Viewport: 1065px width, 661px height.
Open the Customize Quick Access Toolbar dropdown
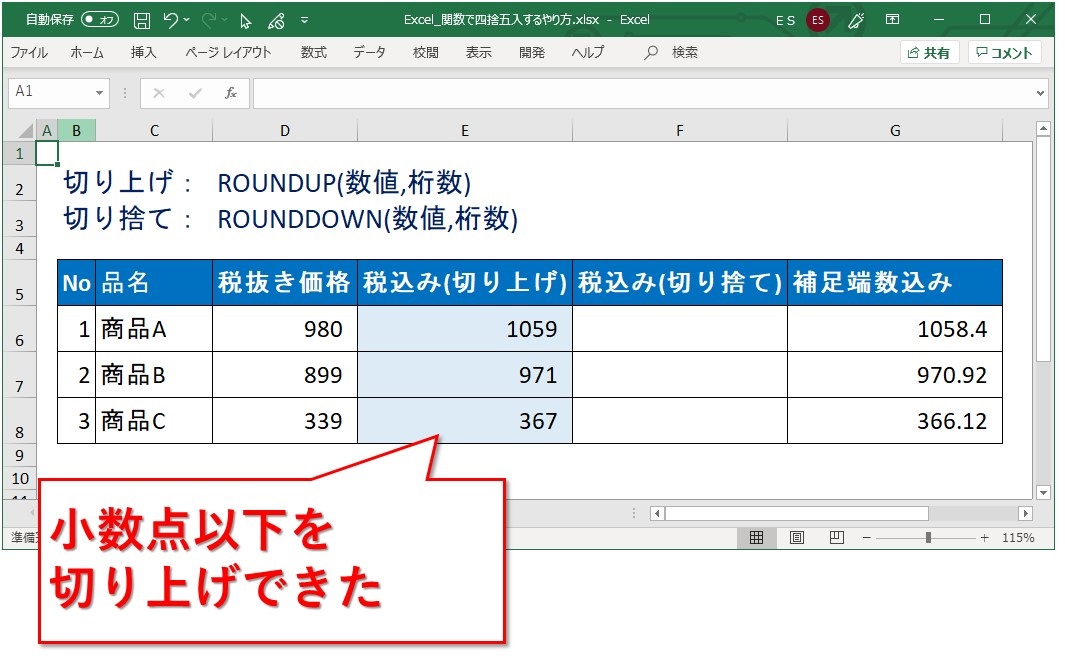click(304, 20)
